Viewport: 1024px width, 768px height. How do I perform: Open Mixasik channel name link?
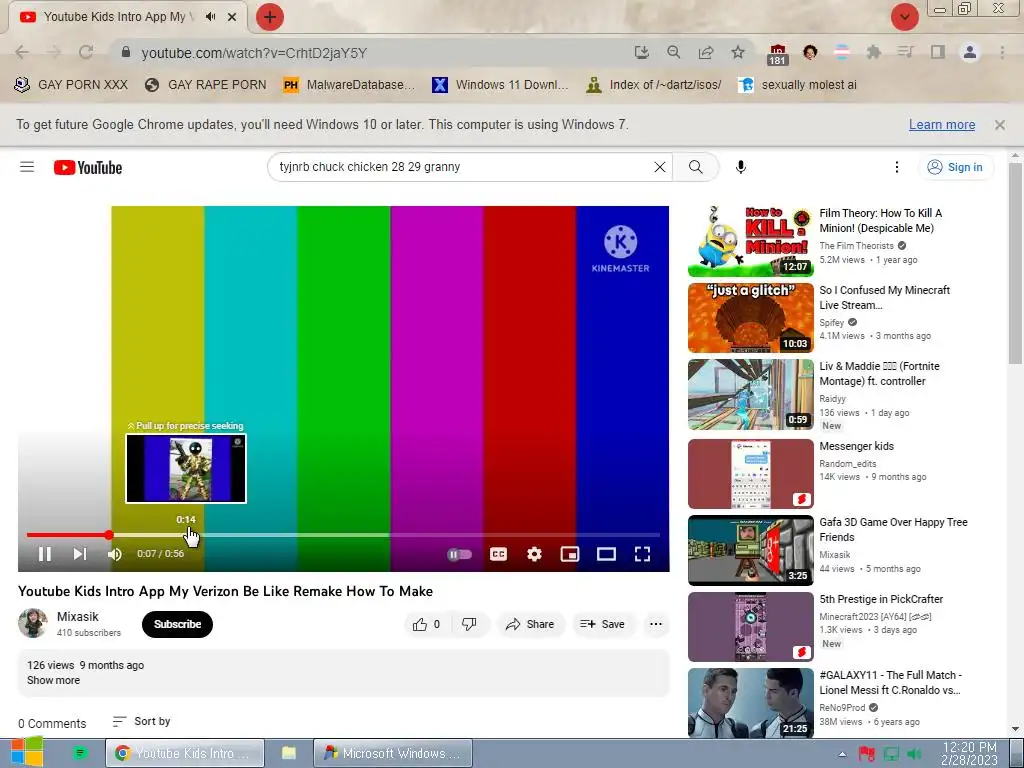click(x=78, y=616)
